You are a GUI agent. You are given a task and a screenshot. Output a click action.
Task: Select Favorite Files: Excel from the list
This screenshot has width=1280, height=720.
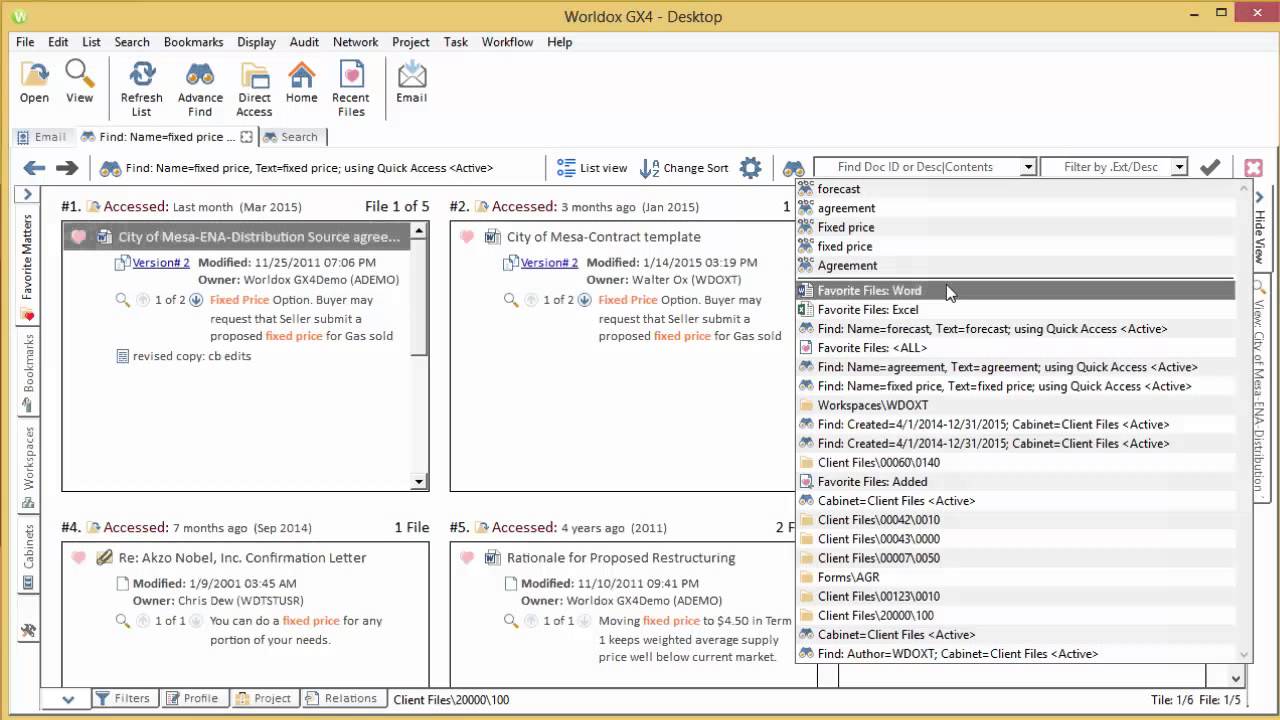tap(867, 310)
